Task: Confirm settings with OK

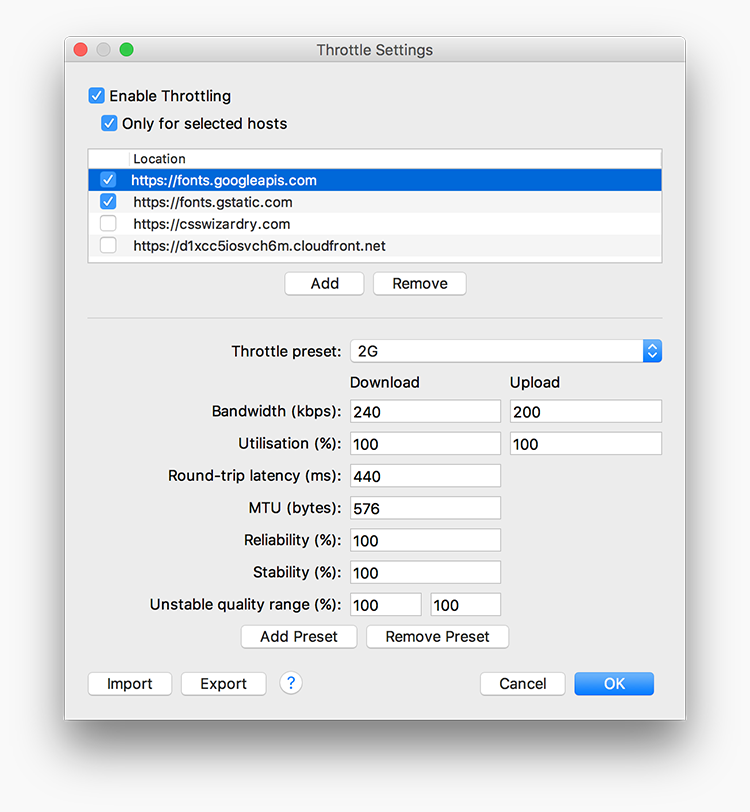Action: click(614, 684)
